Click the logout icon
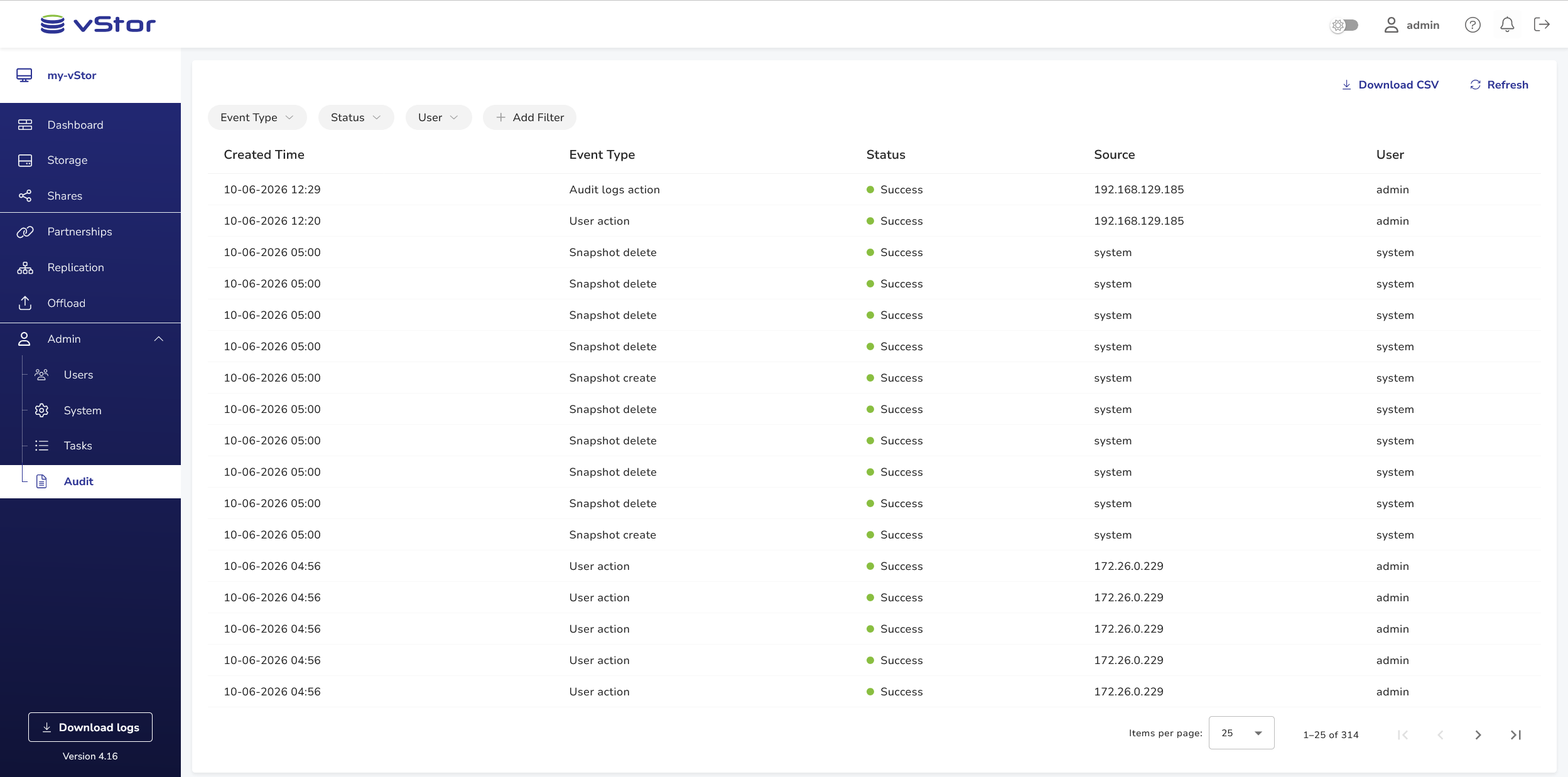 click(x=1542, y=24)
